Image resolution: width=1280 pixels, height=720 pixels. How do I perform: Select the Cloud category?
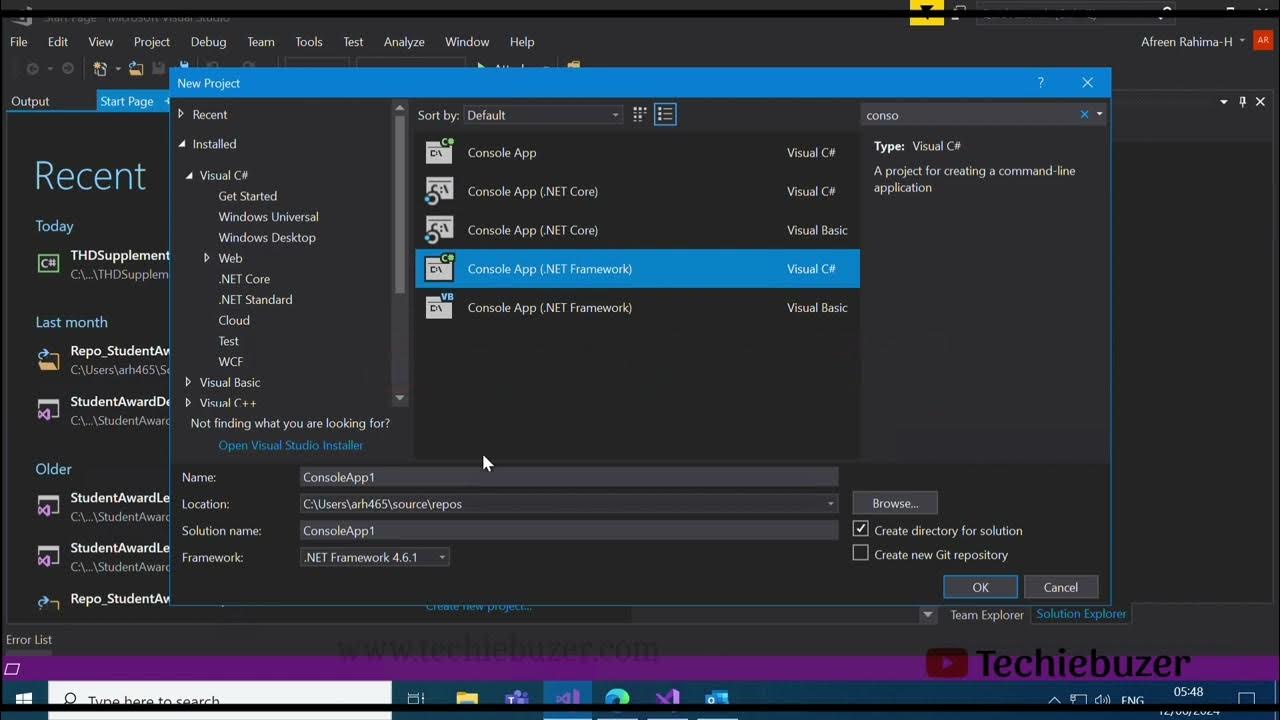click(234, 320)
